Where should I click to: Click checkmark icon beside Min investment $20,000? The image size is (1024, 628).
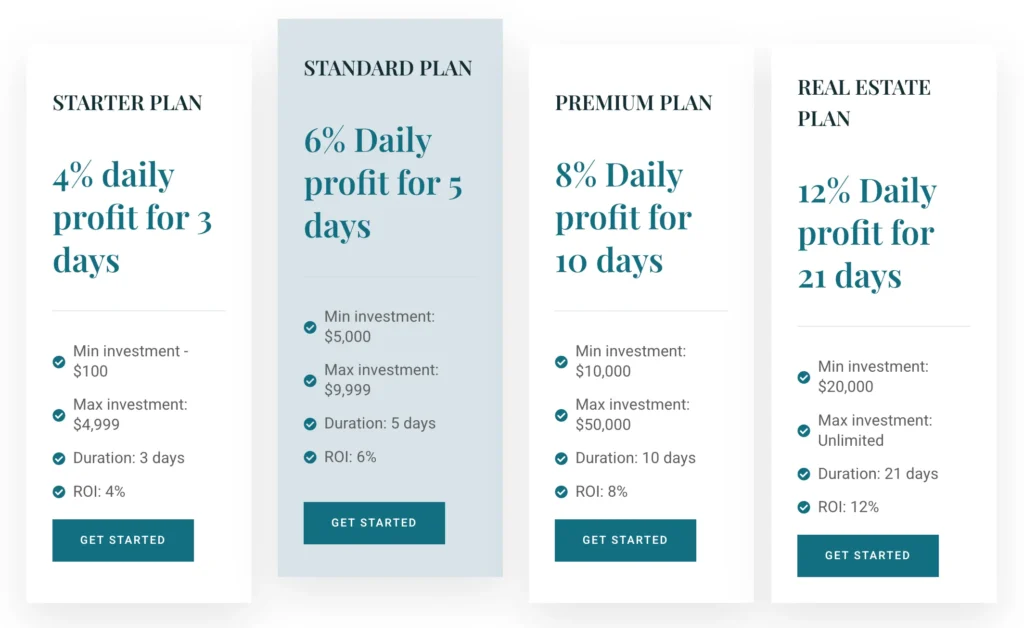point(803,377)
